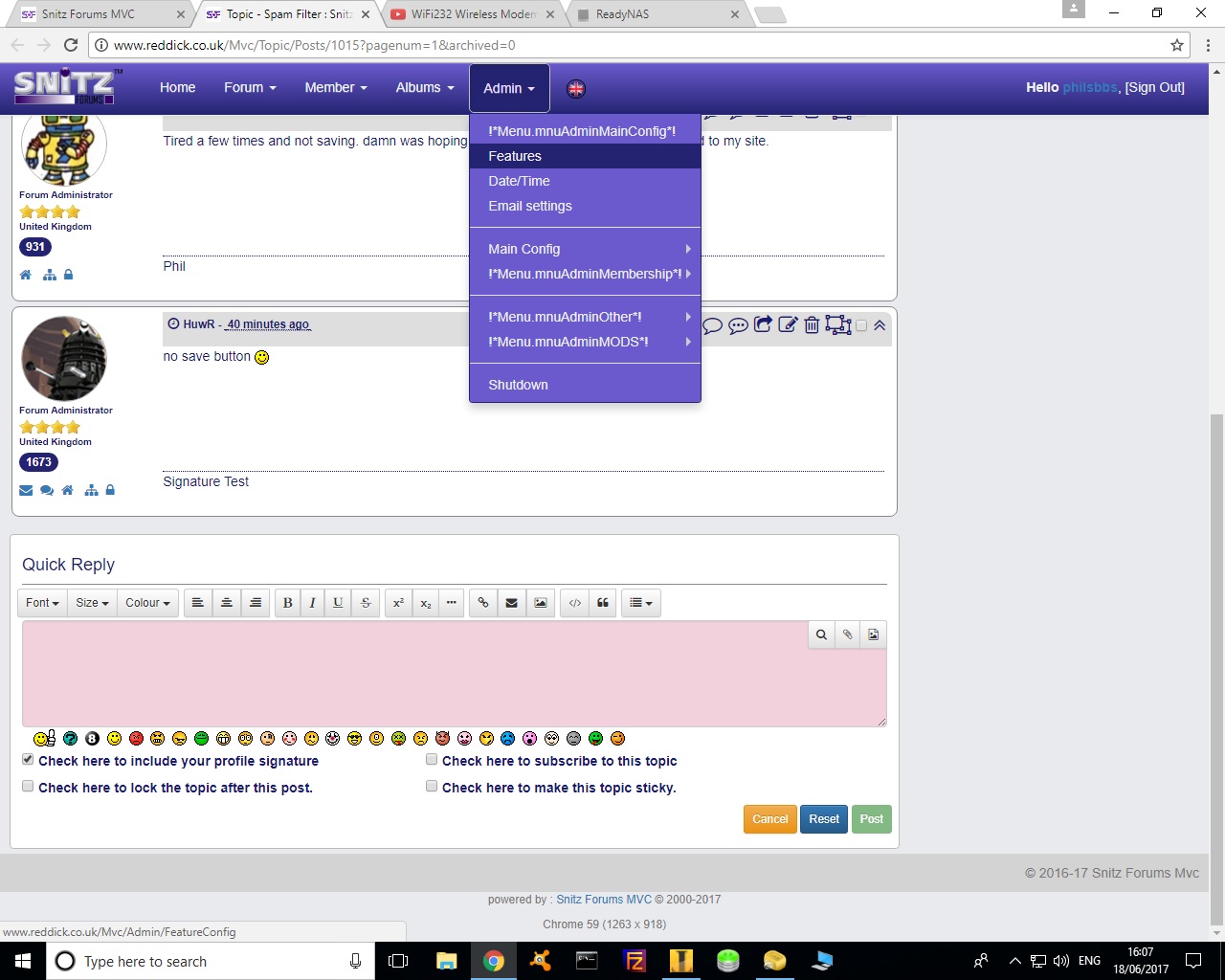The width and height of the screenshot is (1225, 980).
Task: Open Chrome from the Windows taskbar
Action: 493,961
